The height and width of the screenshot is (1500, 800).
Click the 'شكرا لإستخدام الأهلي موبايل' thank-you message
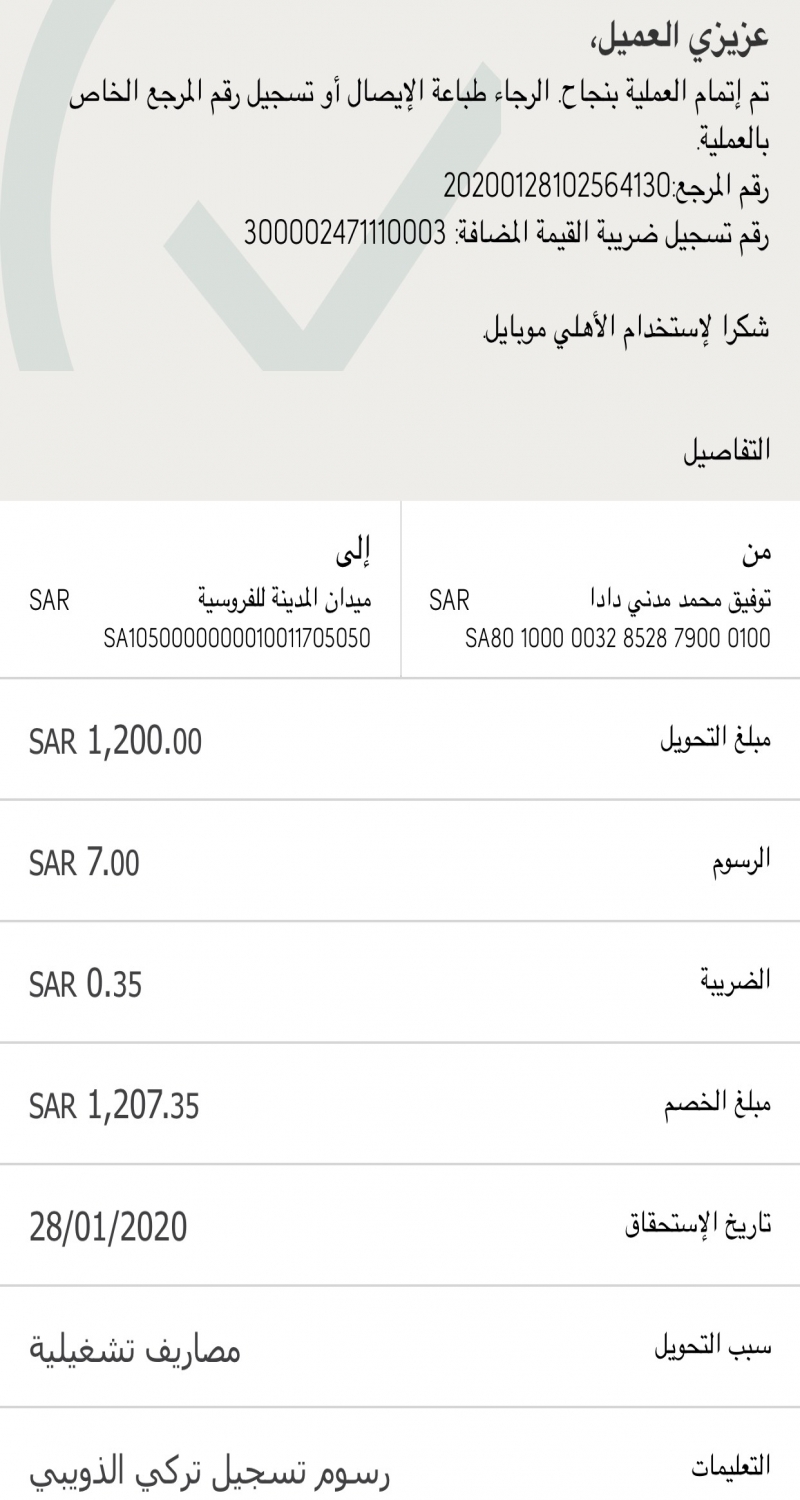tap(628, 329)
